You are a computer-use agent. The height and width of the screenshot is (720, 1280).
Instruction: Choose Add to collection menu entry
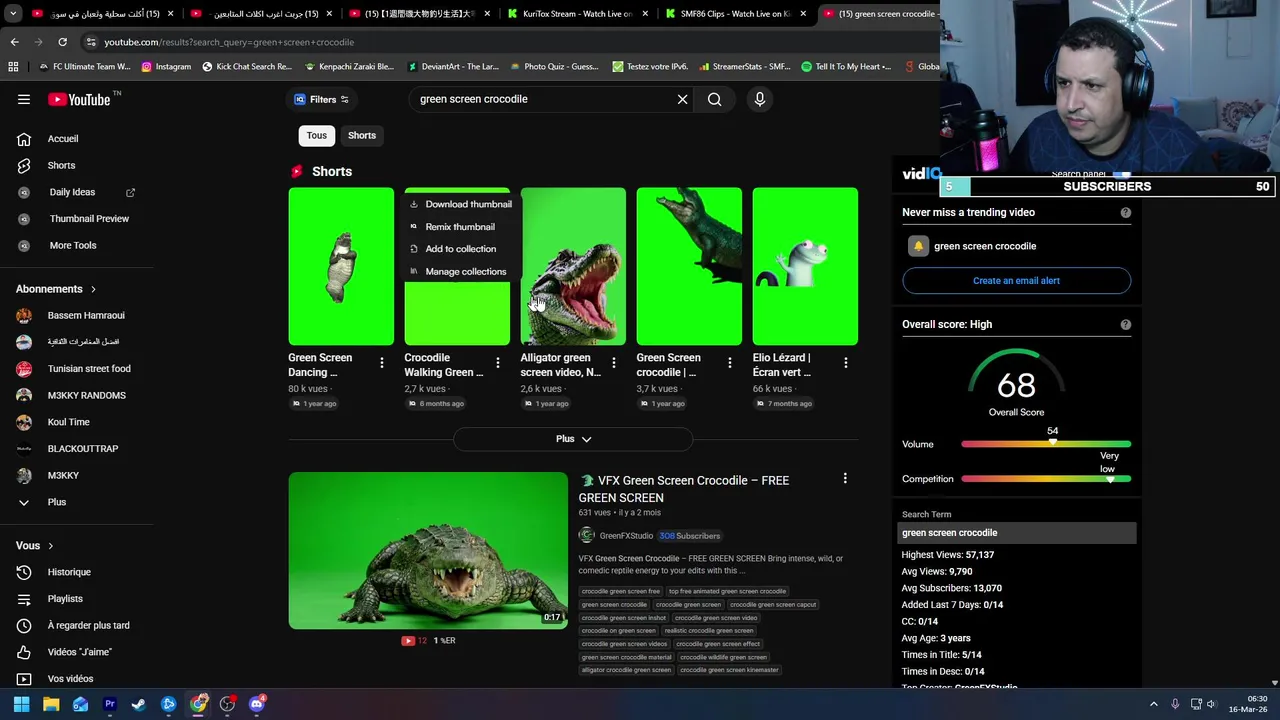459,249
